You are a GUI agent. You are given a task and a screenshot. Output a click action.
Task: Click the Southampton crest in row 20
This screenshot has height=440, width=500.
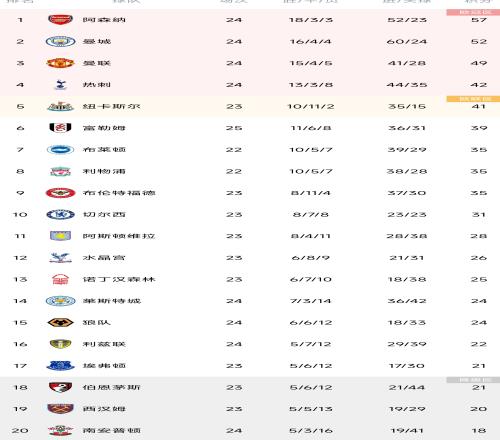[x=60, y=430]
